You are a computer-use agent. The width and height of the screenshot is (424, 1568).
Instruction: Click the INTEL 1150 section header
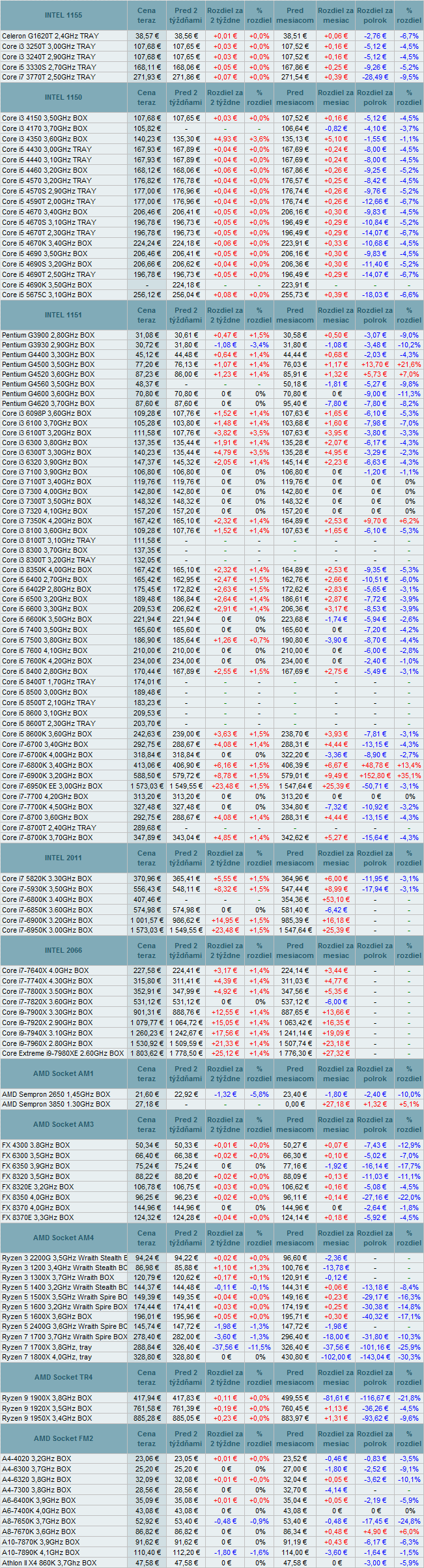[x=64, y=97]
